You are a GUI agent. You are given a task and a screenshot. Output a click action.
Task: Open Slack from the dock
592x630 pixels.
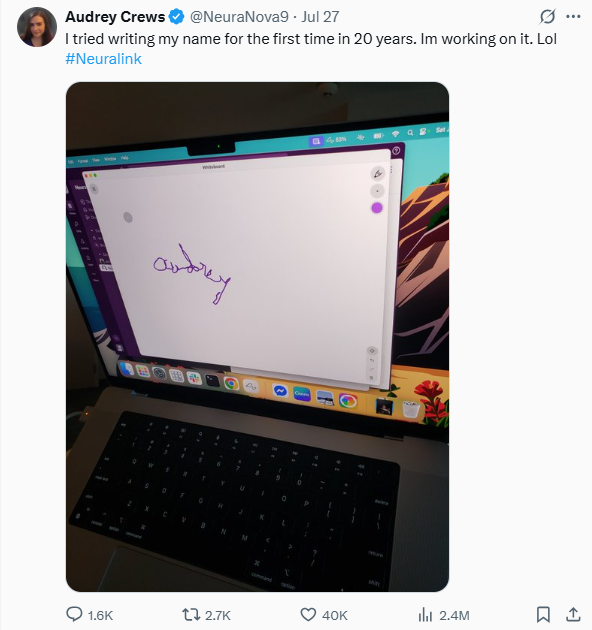click(x=194, y=378)
